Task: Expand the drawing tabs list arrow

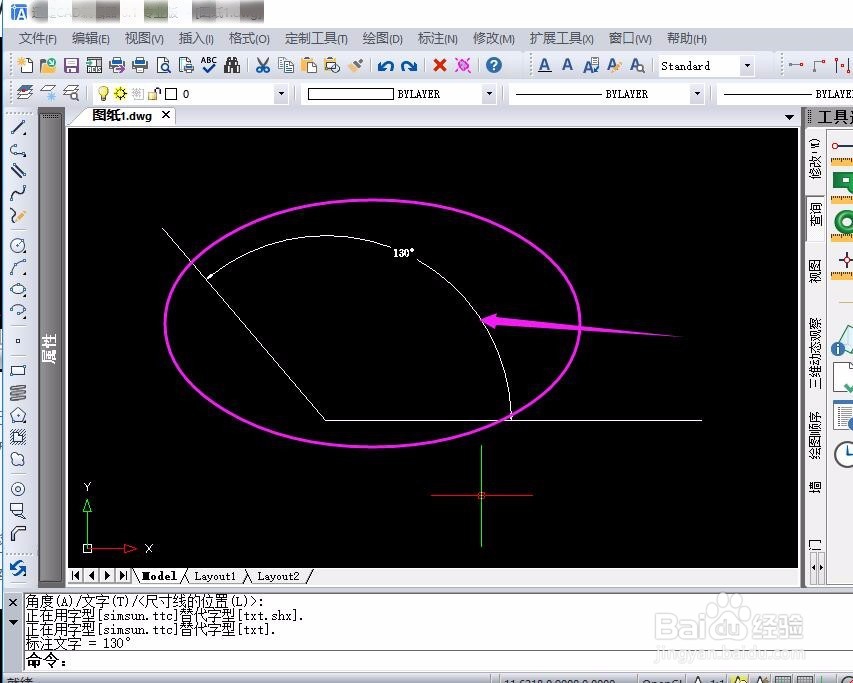Action: pyautogui.click(x=789, y=117)
